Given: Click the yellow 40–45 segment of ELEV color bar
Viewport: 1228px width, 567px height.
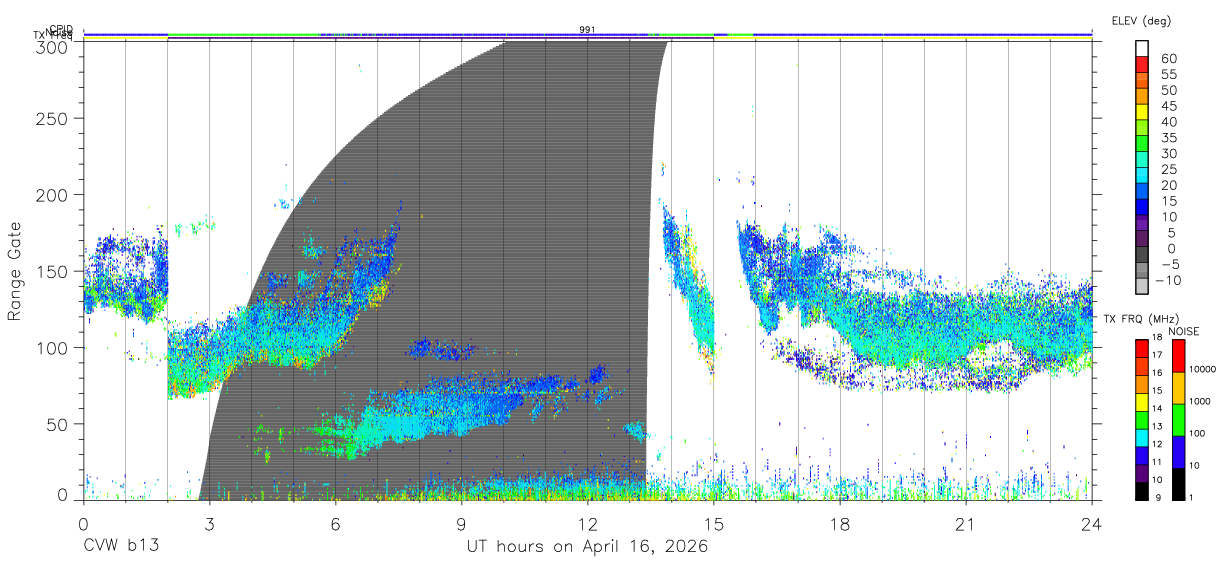Looking at the screenshot, I should coord(1142,113).
